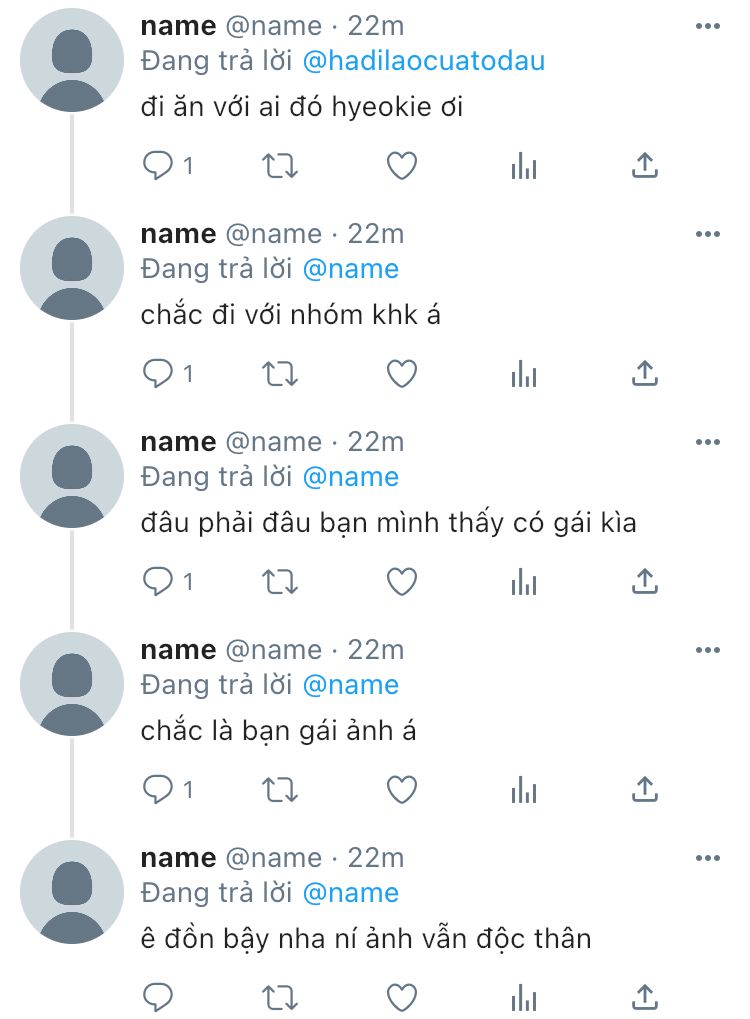View analytics for "chắc đi với nhóm khk á"
Screen dimensions: 750x1019
click(524, 374)
